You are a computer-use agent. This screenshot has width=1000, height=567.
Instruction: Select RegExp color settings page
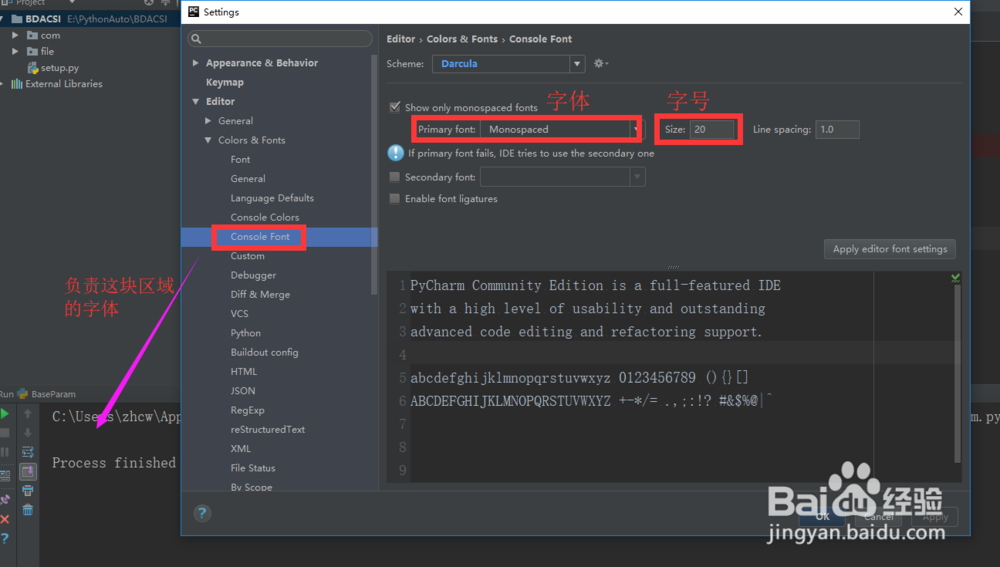coord(247,410)
